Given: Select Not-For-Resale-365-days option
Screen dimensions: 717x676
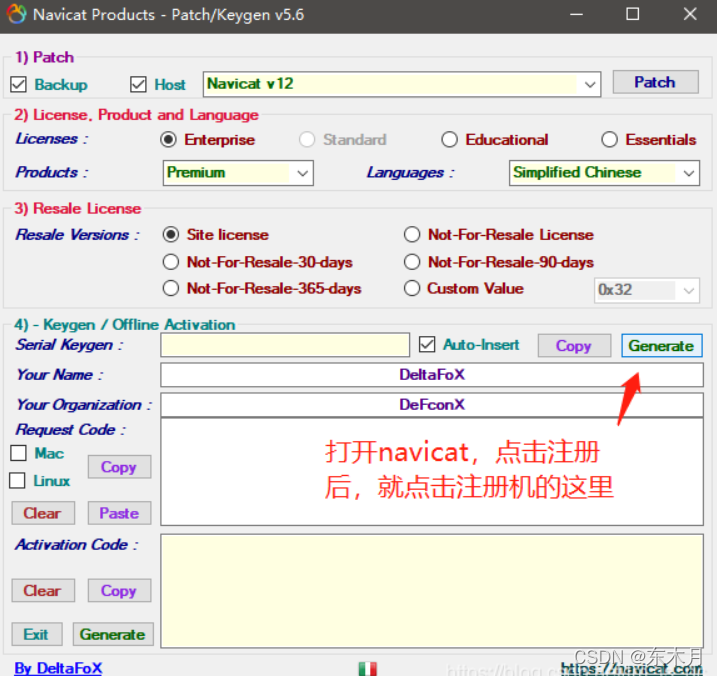Looking at the screenshot, I should [171, 288].
